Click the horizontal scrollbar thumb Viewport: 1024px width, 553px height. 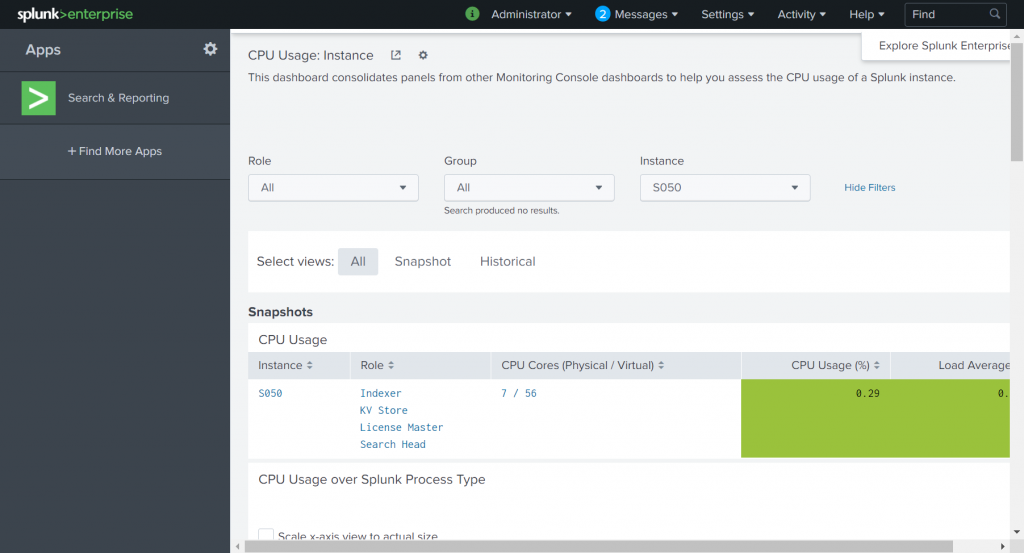pos(598,546)
